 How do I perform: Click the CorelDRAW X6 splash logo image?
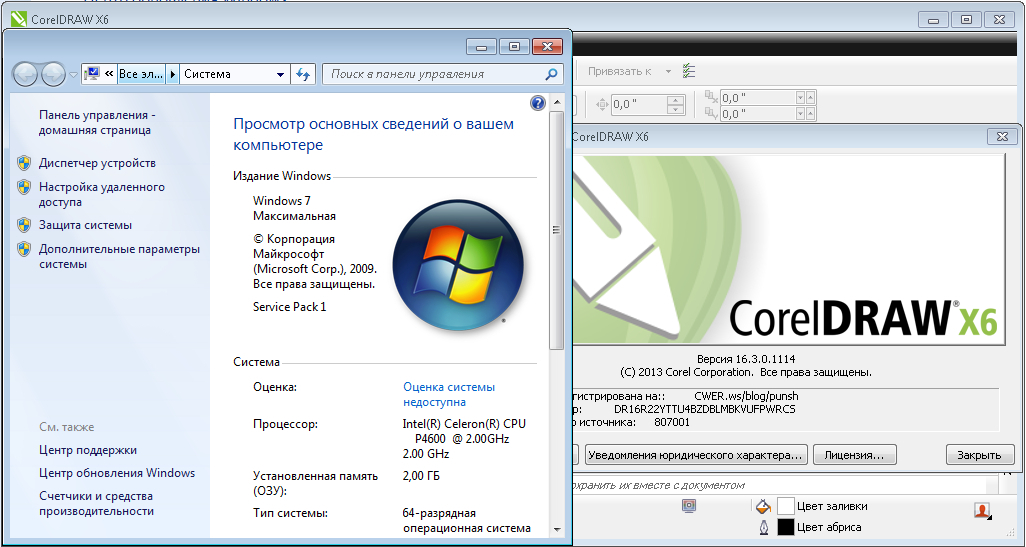788,251
